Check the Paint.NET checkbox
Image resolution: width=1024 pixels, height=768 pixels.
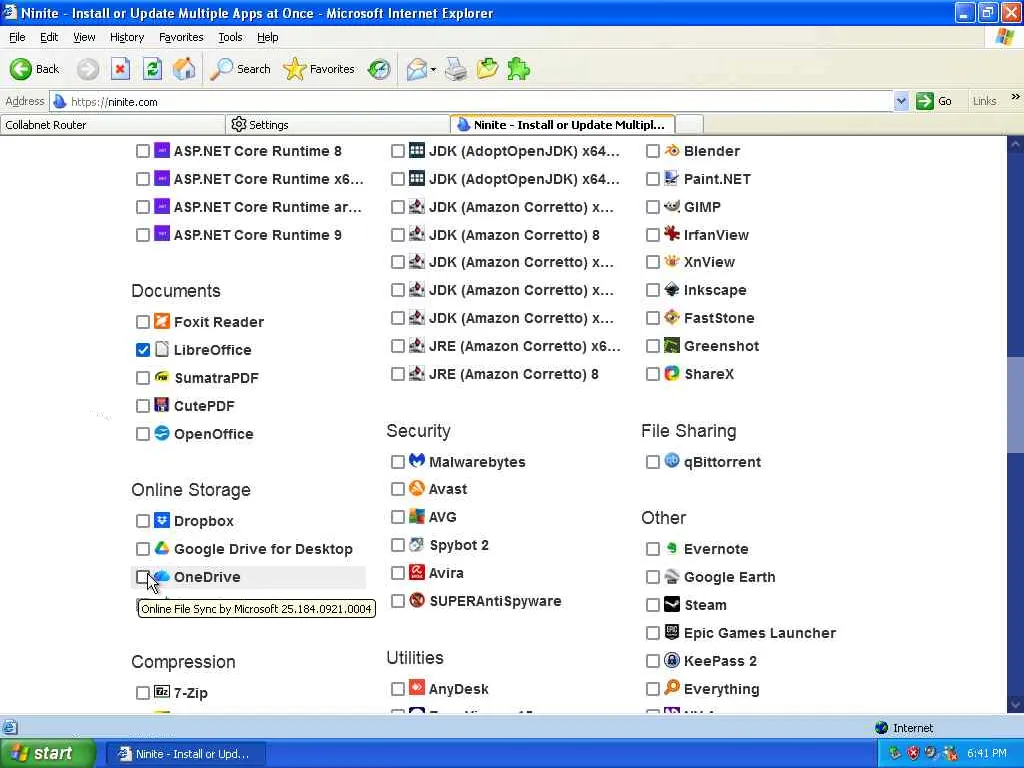click(x=652, y=179)
